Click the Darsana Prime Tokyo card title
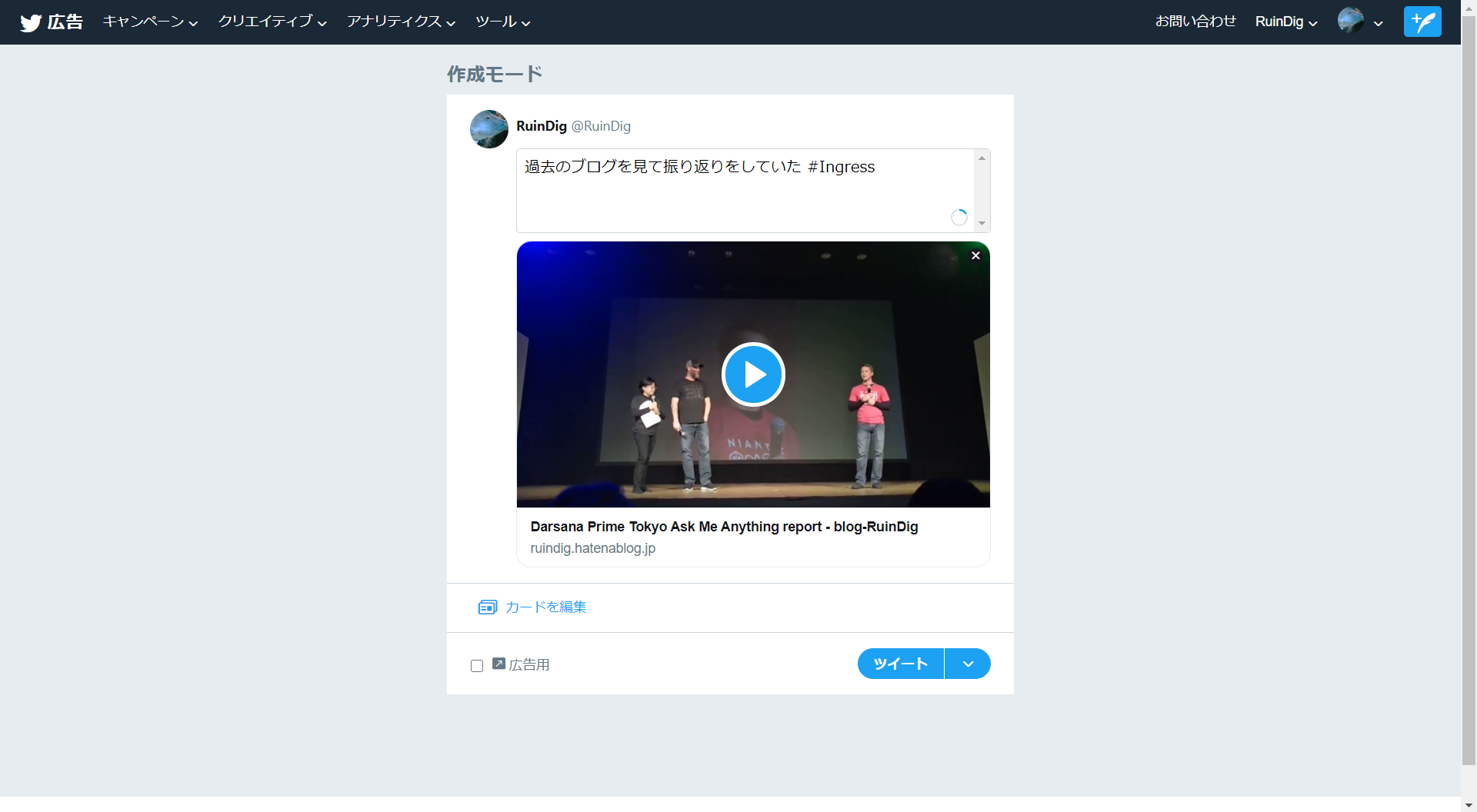The height and width of the screenshot is (812, 1477). click(x=724, y=527)
